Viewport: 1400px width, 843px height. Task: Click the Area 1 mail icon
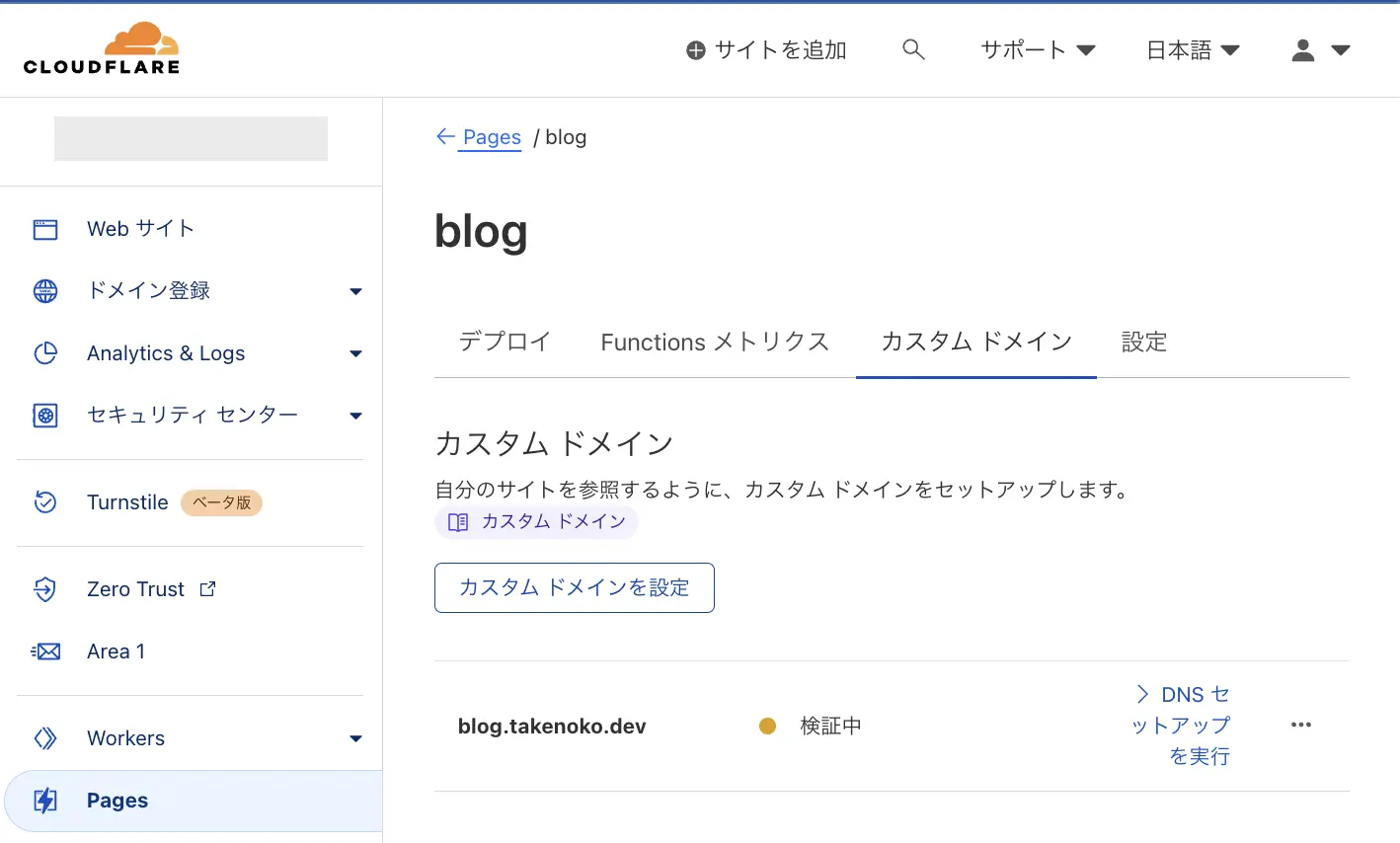pos(45,651)
